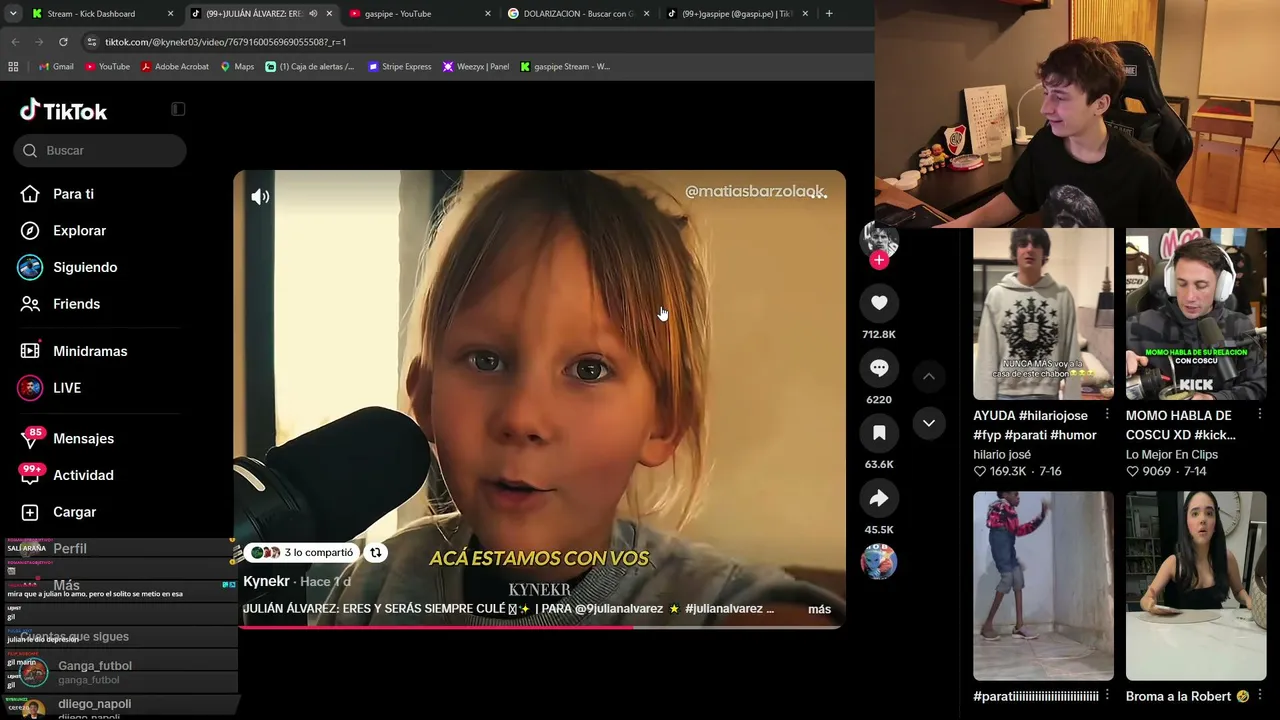Open the Explorar compass page

click(79, 231)
